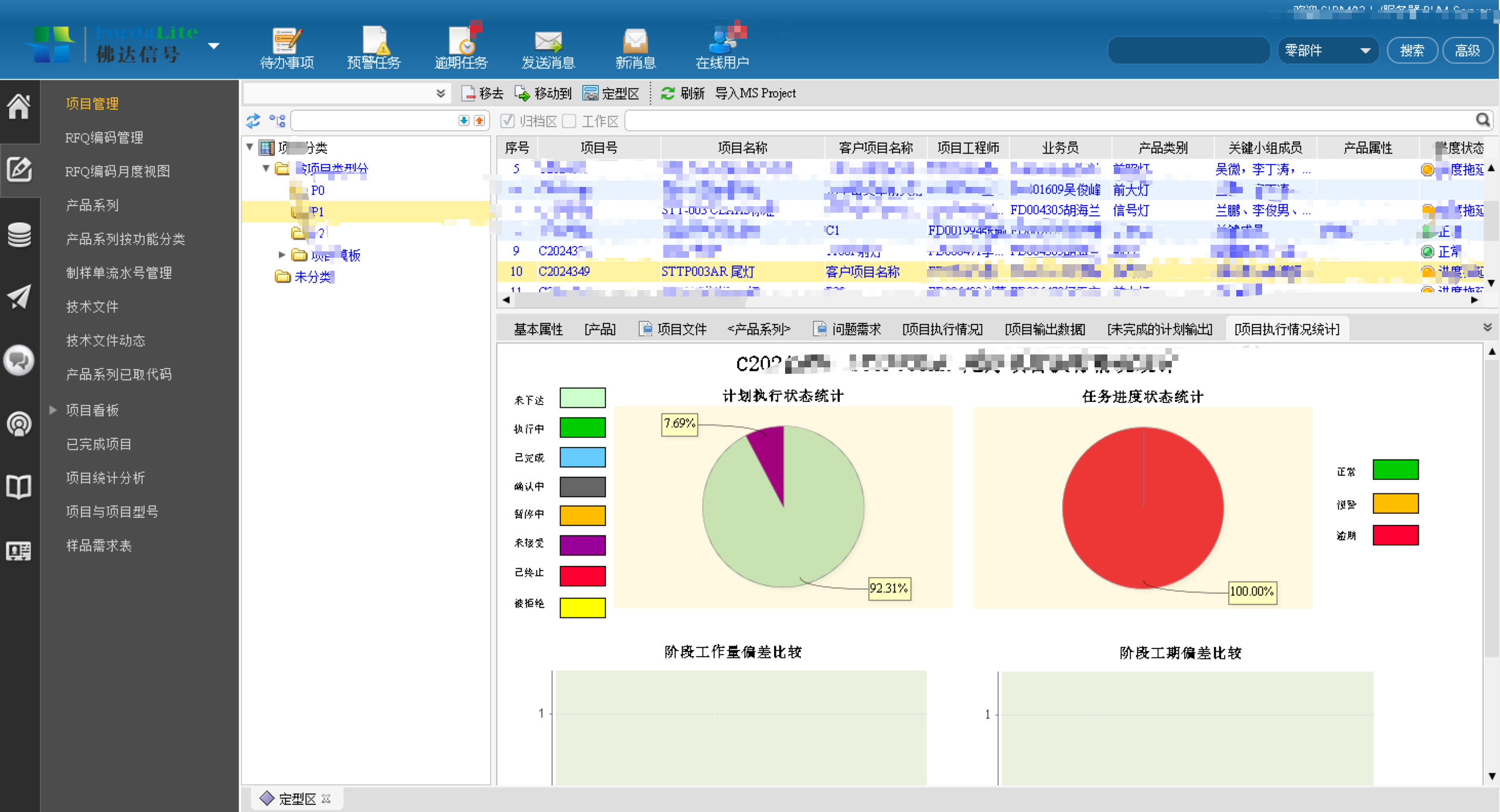The width and height of the screenshot is (1500, 812).
Task: Toggle the 归档区 checkbox
Action: [x=507, y=121]
